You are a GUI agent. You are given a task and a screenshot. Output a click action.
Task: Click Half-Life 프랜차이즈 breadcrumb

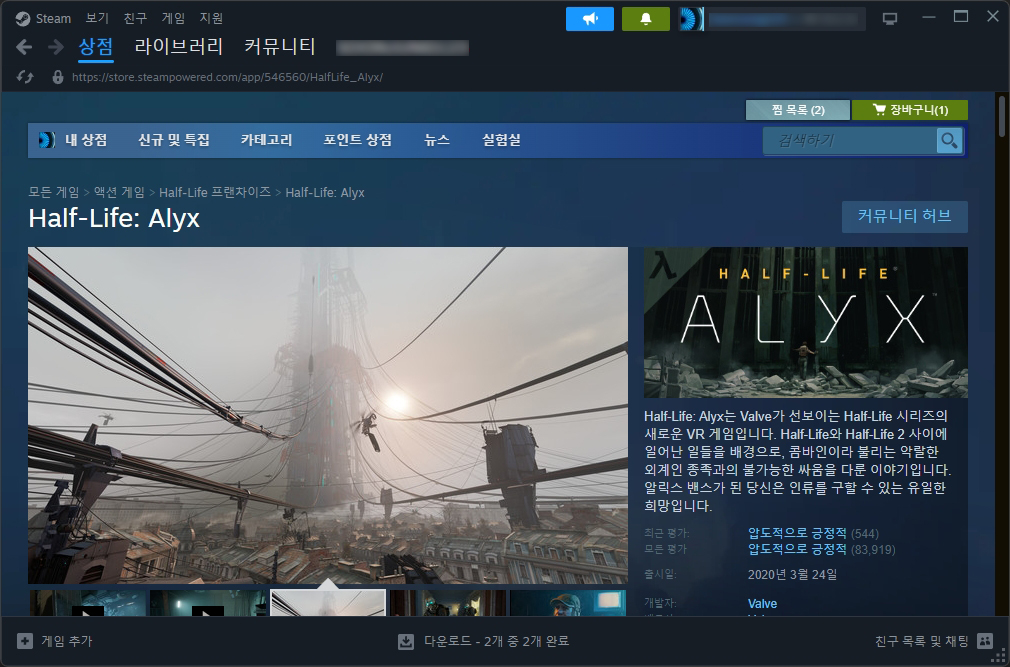pos(214,193)
